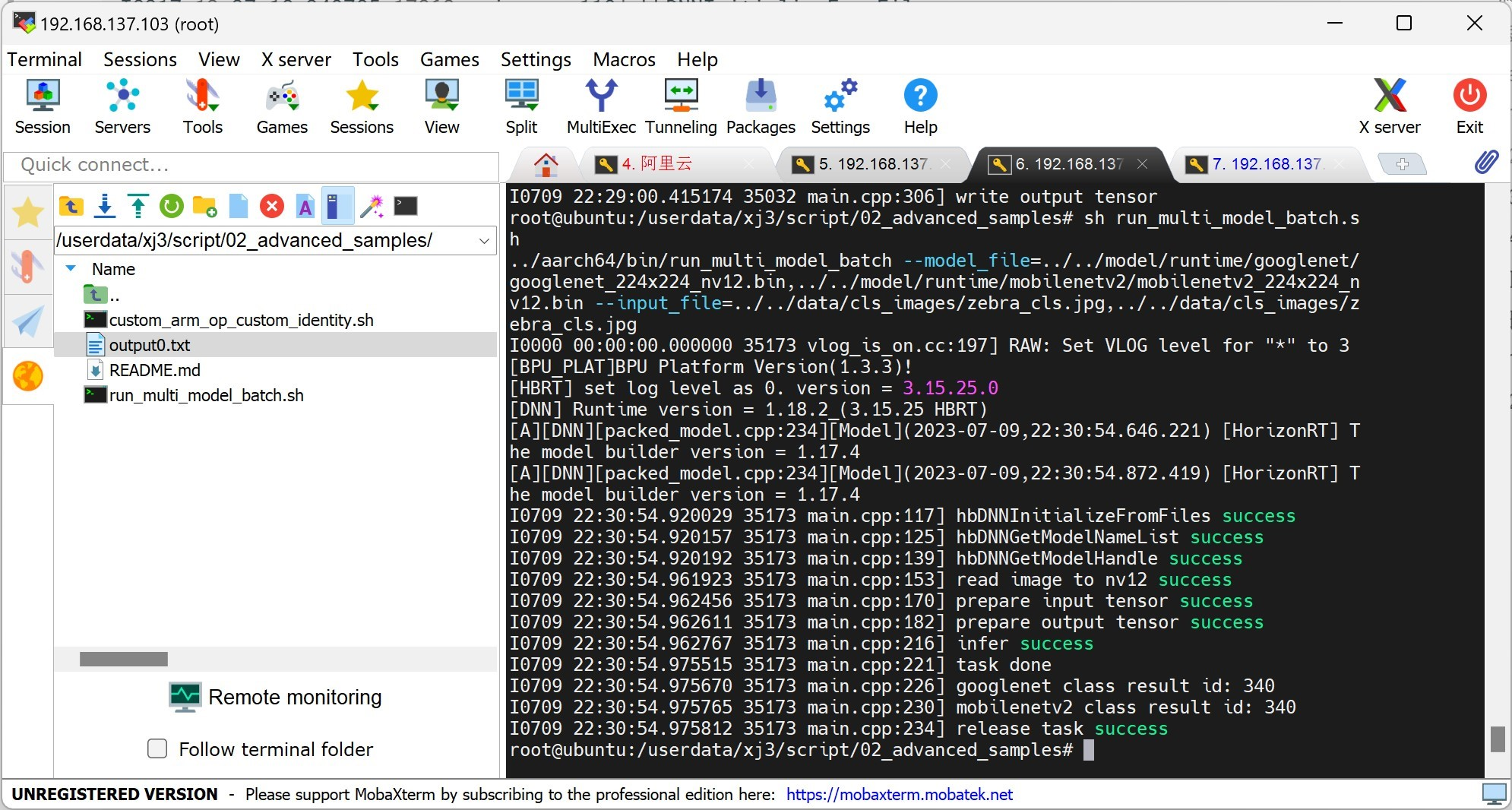Open the X server menu
This screenshot has width=1512, height=810.
pos(296,59)
